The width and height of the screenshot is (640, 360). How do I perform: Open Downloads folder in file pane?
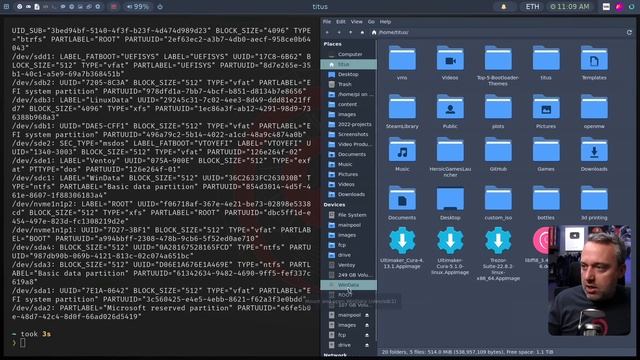pyautogui.click(x=594, y=154)
